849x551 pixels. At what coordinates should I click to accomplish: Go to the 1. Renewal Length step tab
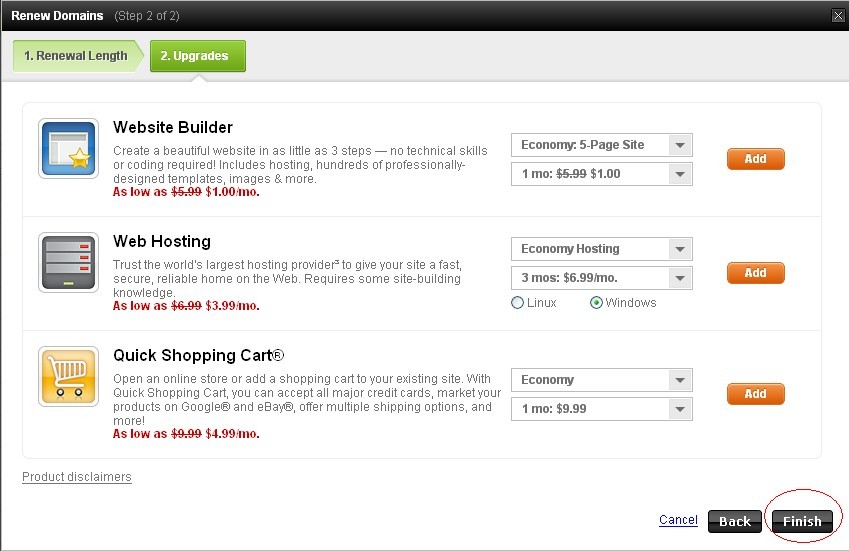pyautogui.click(x=78, y=56)
